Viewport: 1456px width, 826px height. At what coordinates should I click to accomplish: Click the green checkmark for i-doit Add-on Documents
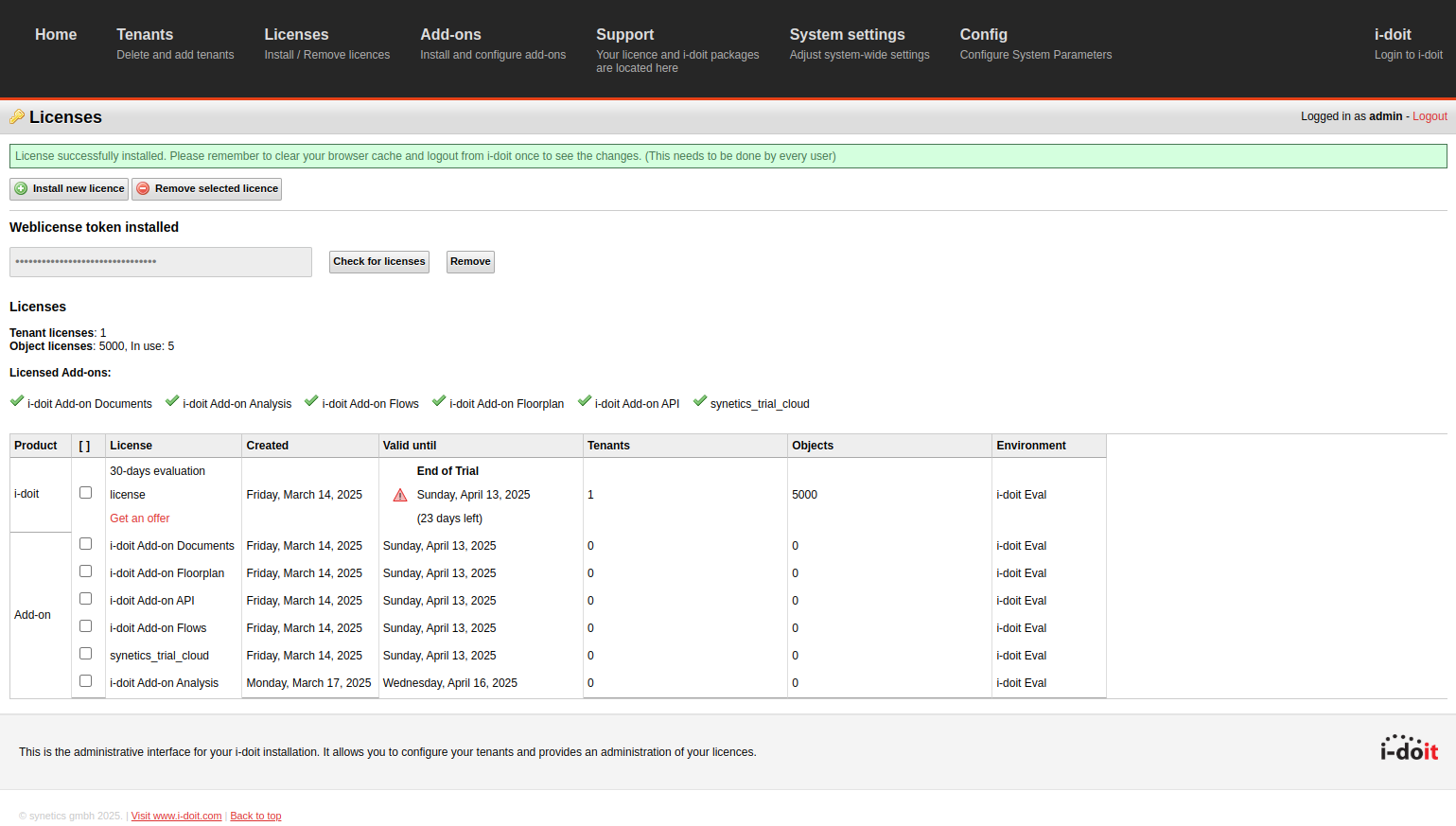[17, 401]
